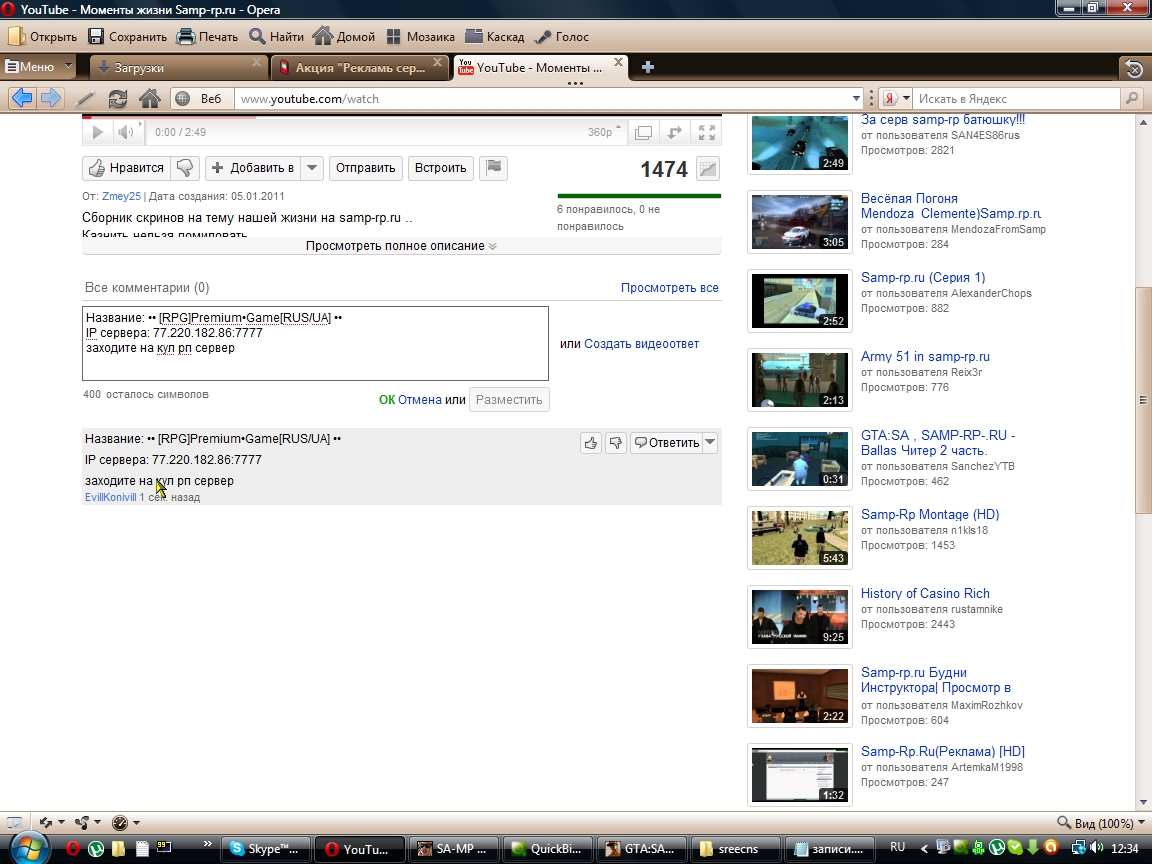Open the Ответить dropdown arrow
The image size is (1152, 864).
(710, 442)
